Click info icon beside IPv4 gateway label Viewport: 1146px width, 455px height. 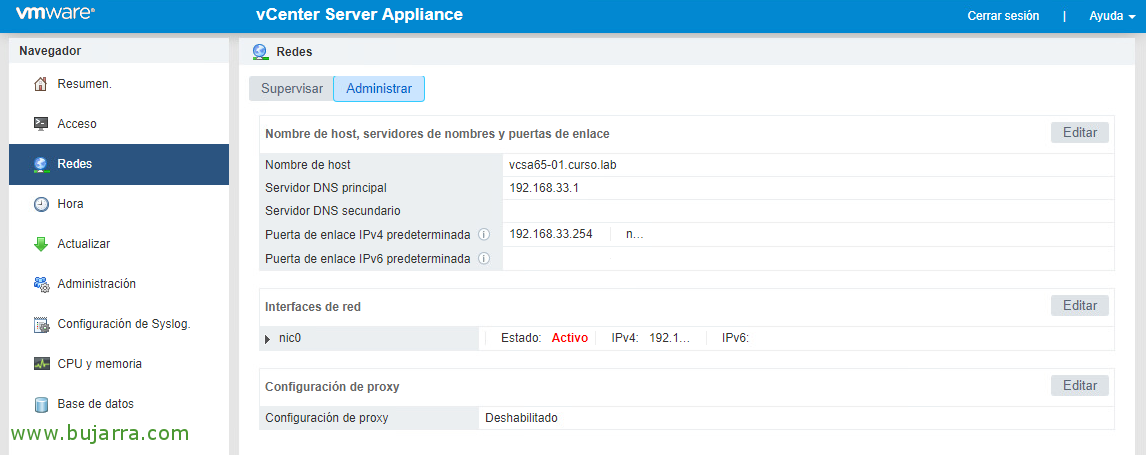coord(484,235)
